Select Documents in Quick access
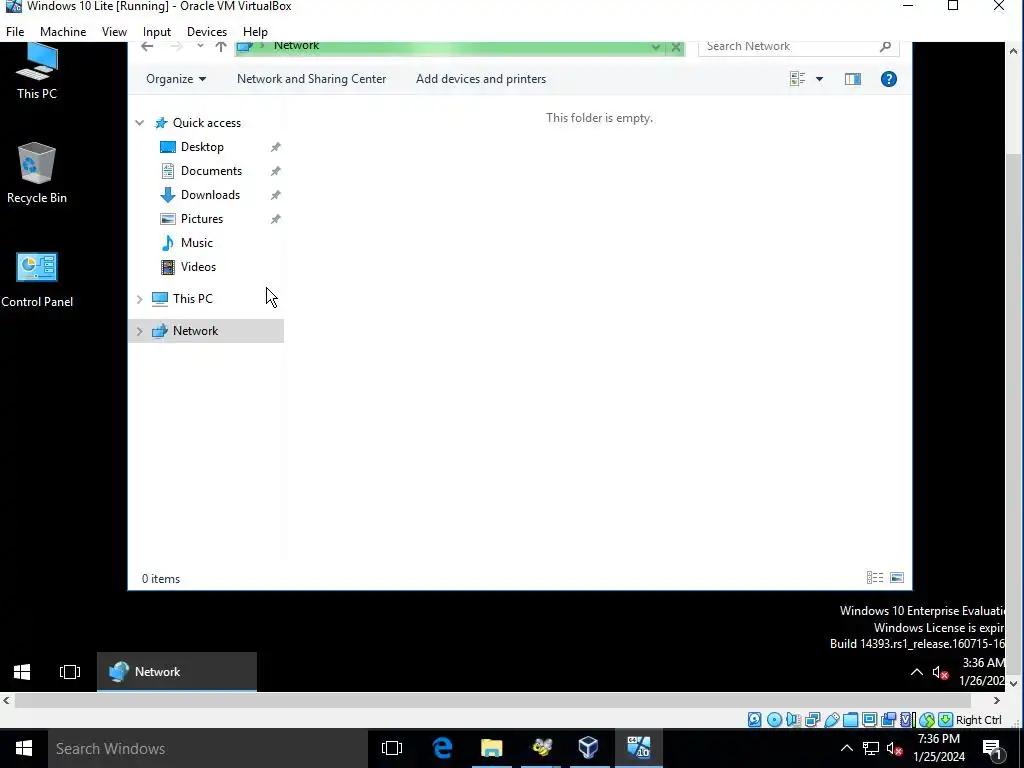Image resolution: width=1024 pixels, height=768 pixels. [x=211, y=171]
